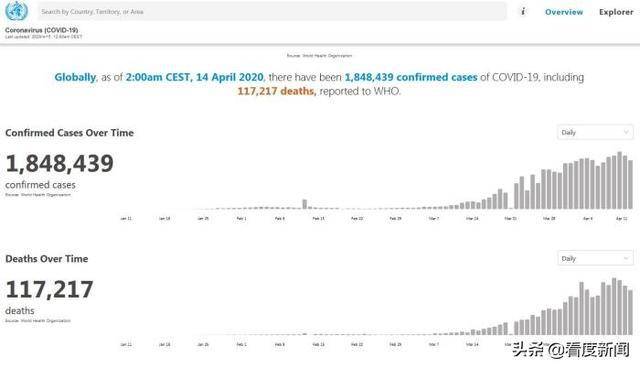Select the tall mid-February spike bar in cases chart
The width and height of the screenshot is (640, 368).
click(x=304, y=204)
